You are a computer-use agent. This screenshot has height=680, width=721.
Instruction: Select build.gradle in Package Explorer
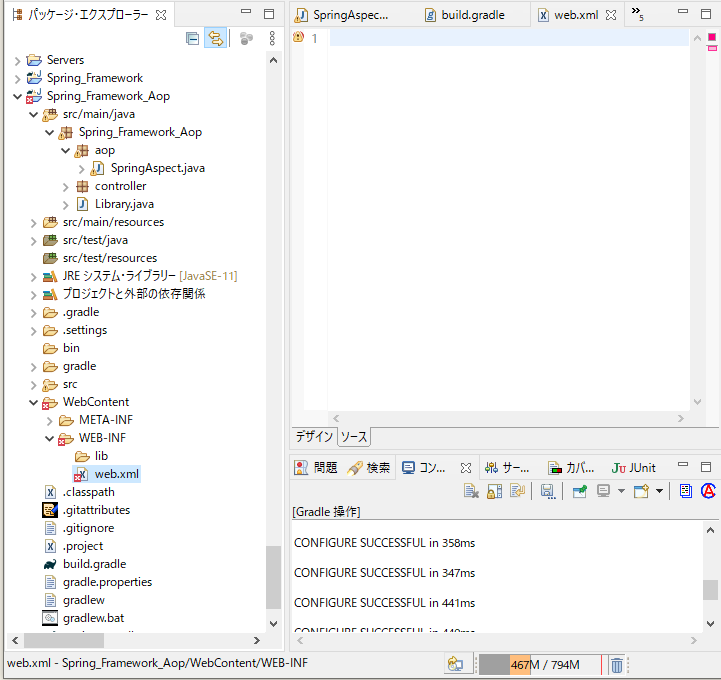(94, 564)
